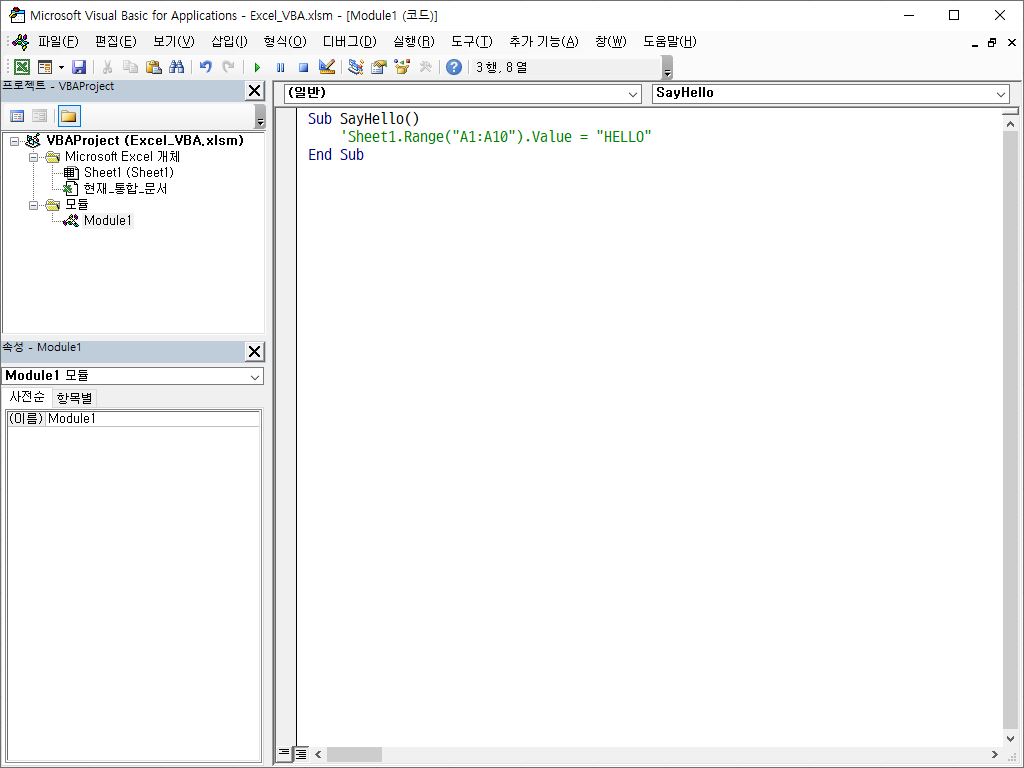Viewport: 1024px width, 768px height.
Task: Click the Break (pause) icon
Action: pyautogui.click(x=280, y=67)
